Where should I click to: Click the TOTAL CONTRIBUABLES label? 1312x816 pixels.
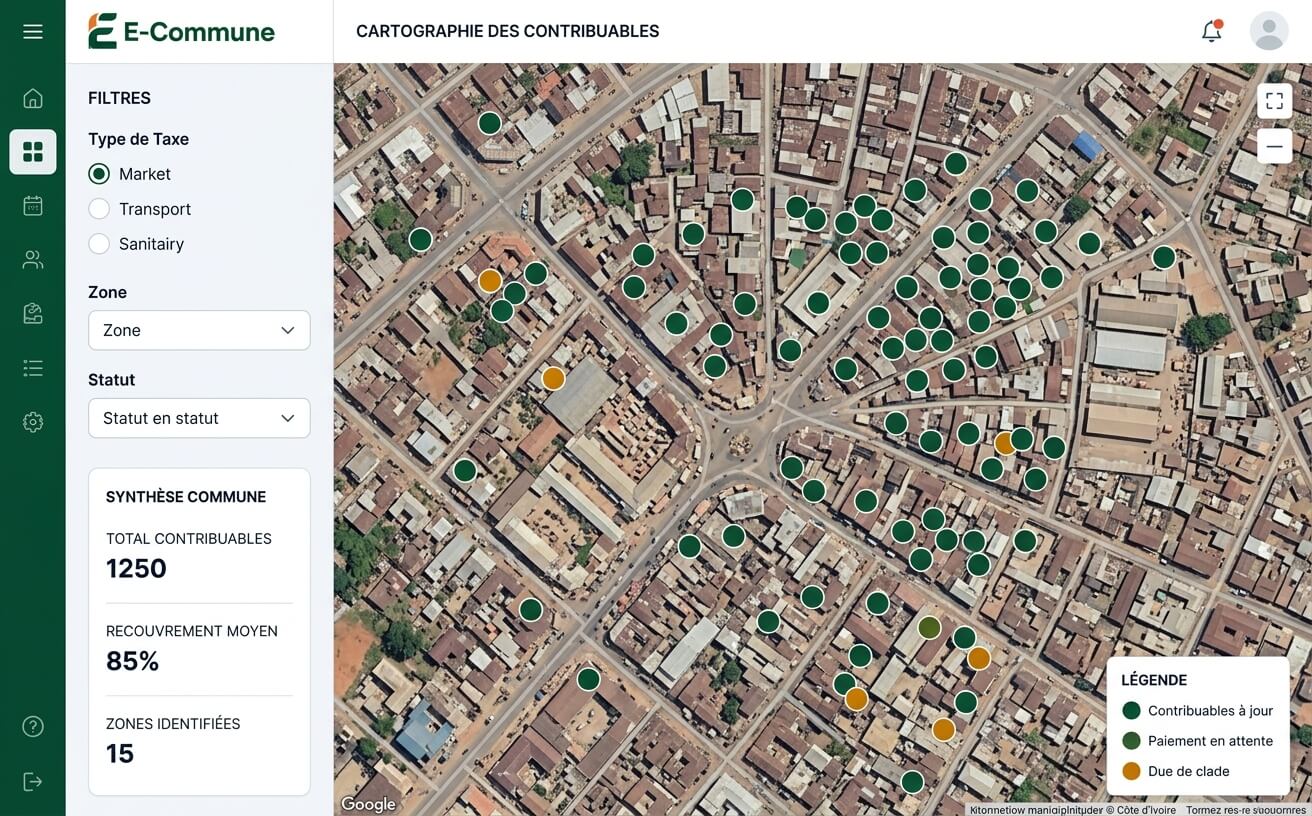point(189,539)
